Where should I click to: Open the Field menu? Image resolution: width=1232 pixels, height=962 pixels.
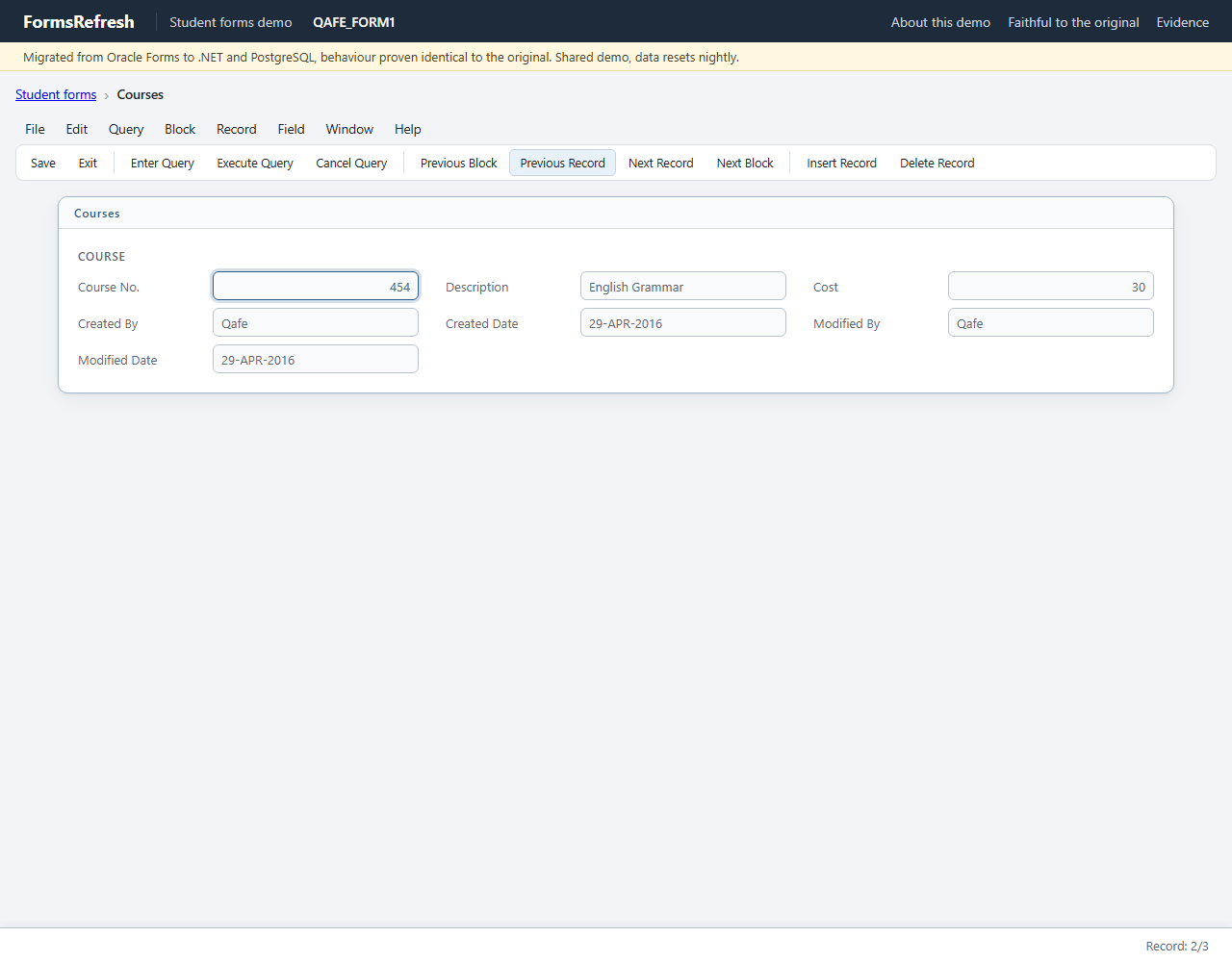[x=291, y=129]
